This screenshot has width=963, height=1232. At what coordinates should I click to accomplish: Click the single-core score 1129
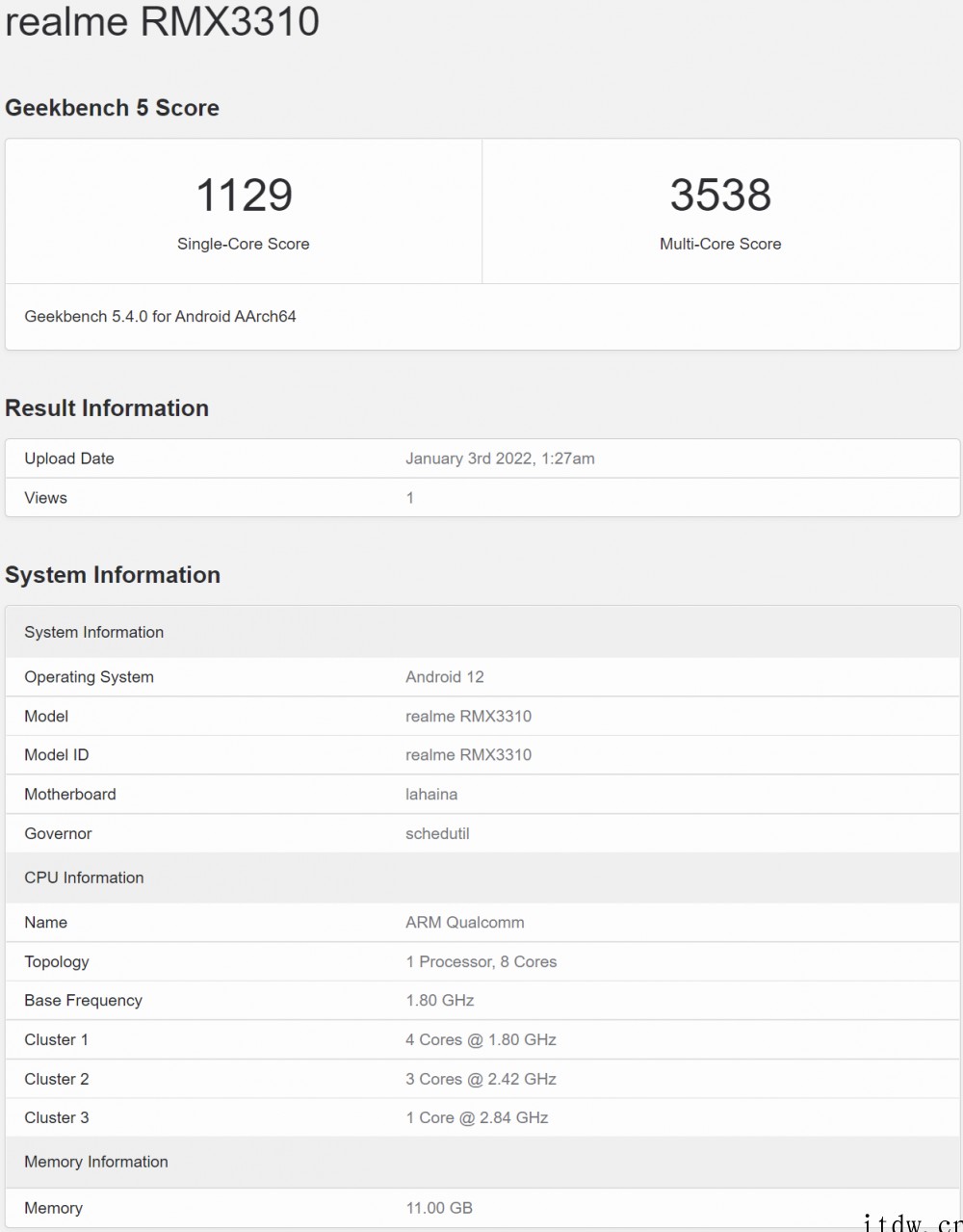click(x=244, y=195)
